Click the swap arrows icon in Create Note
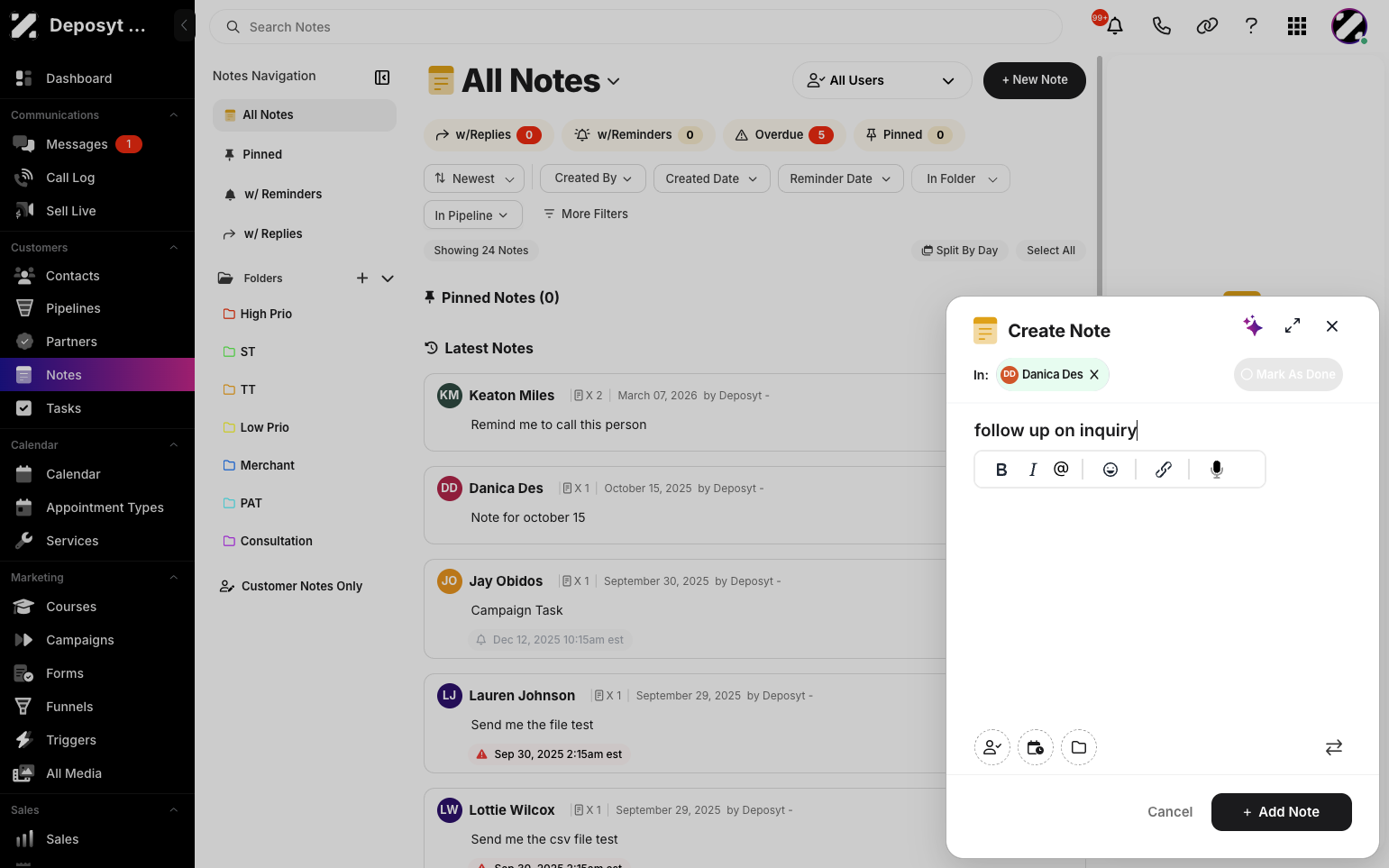1389x868 pixels. (1334, 747)
